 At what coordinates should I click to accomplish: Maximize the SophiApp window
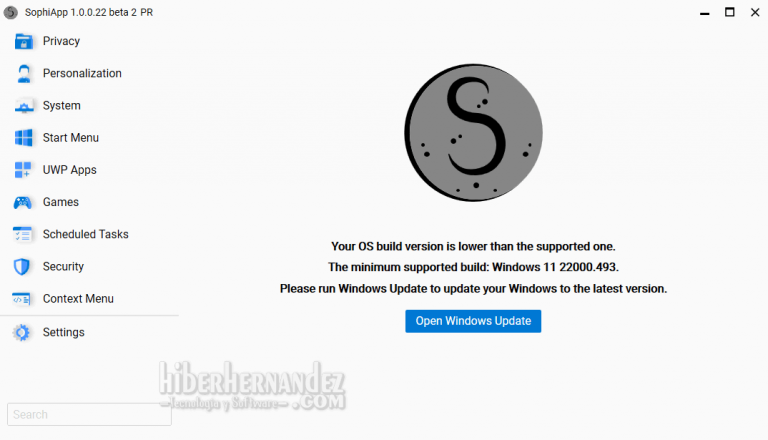pos(729,12)
